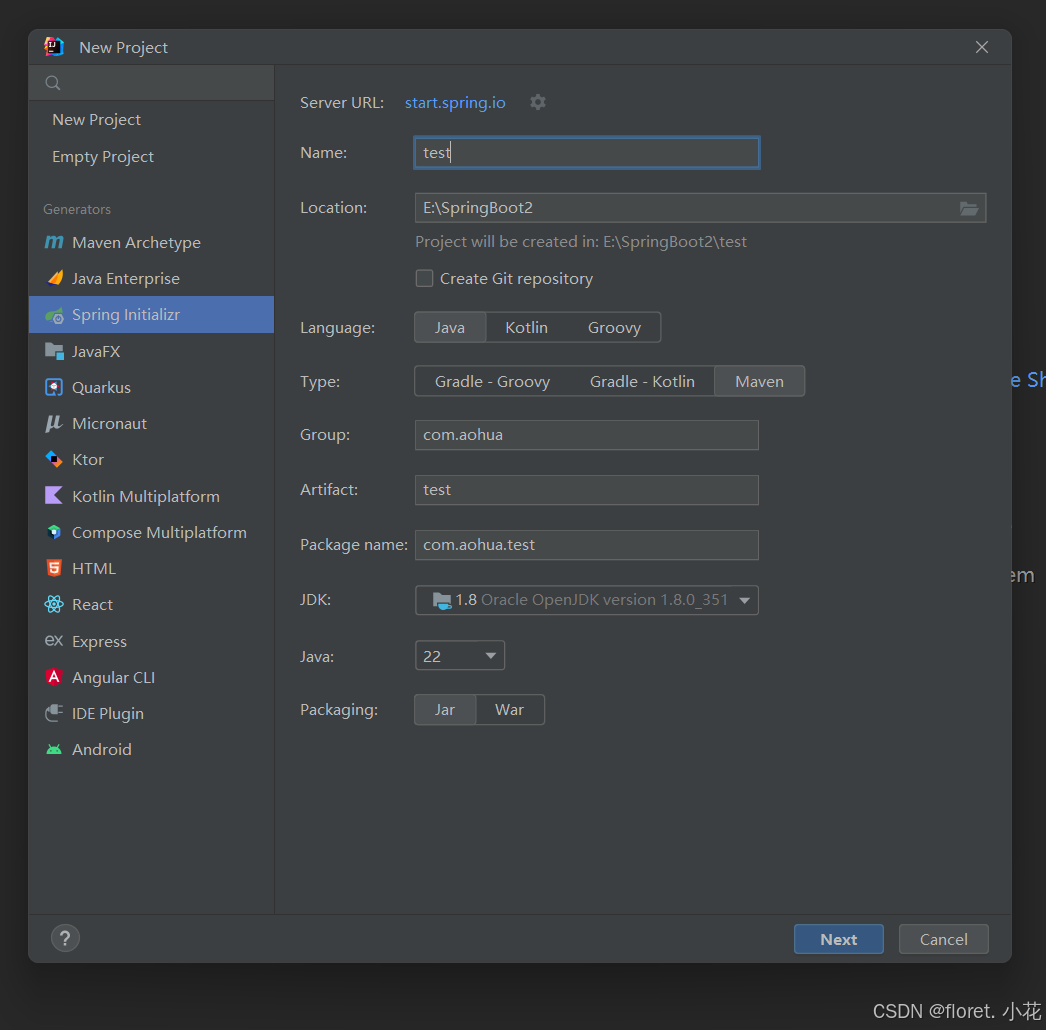Viewport: 1046px width, 1030px height.
Task: Click the IDE Plugin plug icon
Action: pyautogui.click(x=54, y=713)
